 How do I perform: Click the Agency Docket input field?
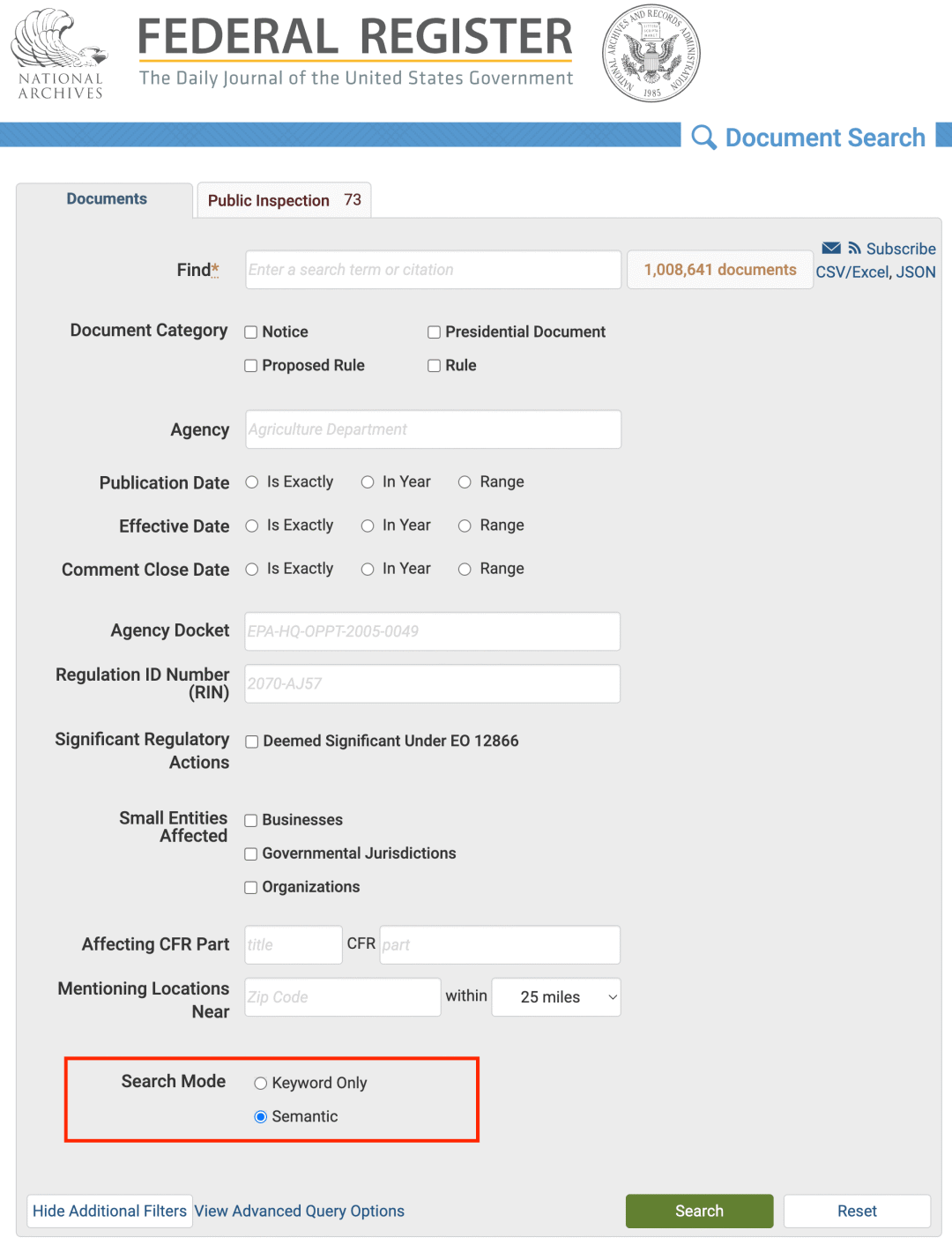pos(432,631)
